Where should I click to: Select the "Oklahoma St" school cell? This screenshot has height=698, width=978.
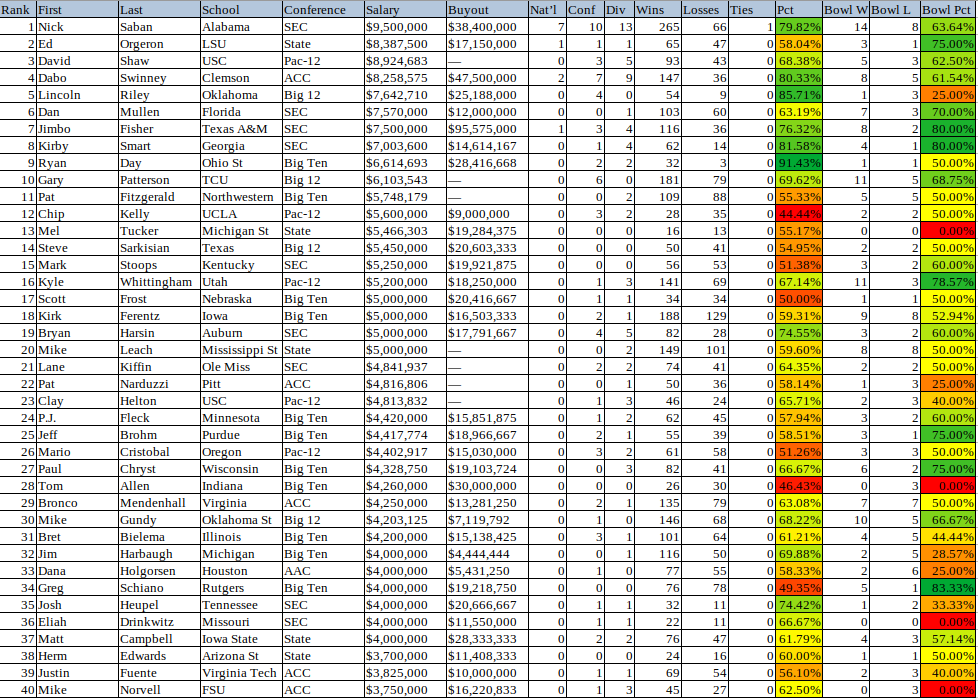(x=241, y=520)
